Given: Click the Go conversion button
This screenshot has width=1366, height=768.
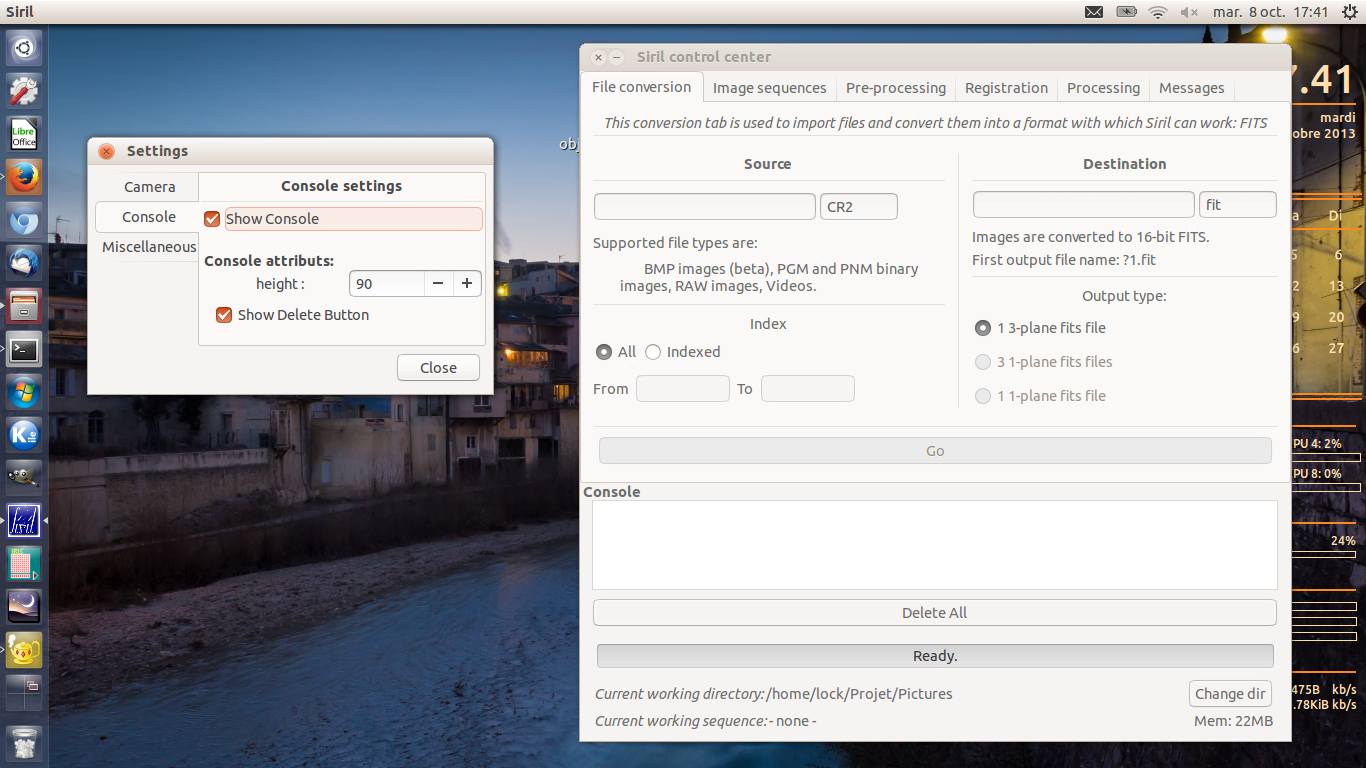Looking at the screenshot, I should point(935,451).
